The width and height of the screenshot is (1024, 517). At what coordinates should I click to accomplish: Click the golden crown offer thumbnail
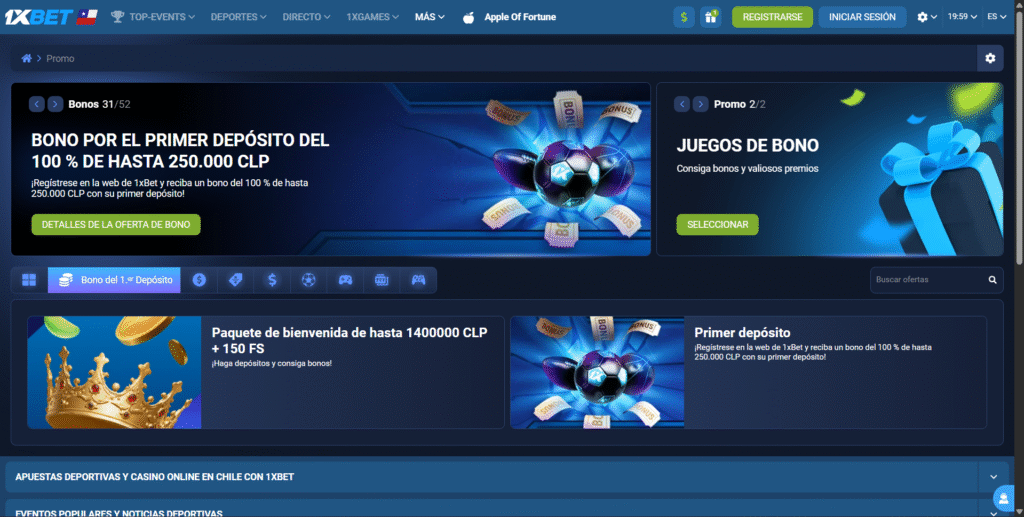coord(114,373)
